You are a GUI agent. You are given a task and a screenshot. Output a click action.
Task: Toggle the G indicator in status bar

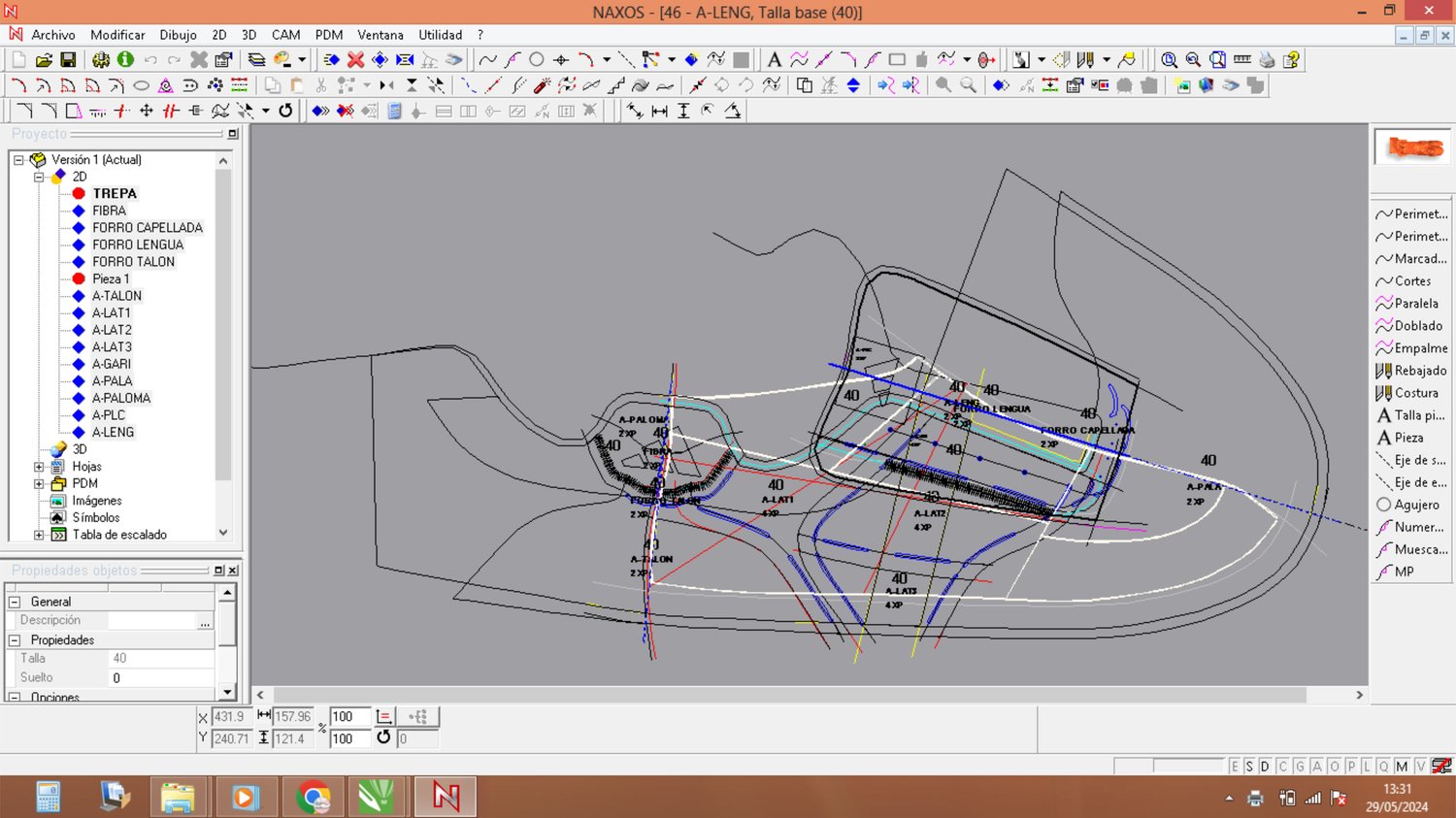pos(1300,767)
